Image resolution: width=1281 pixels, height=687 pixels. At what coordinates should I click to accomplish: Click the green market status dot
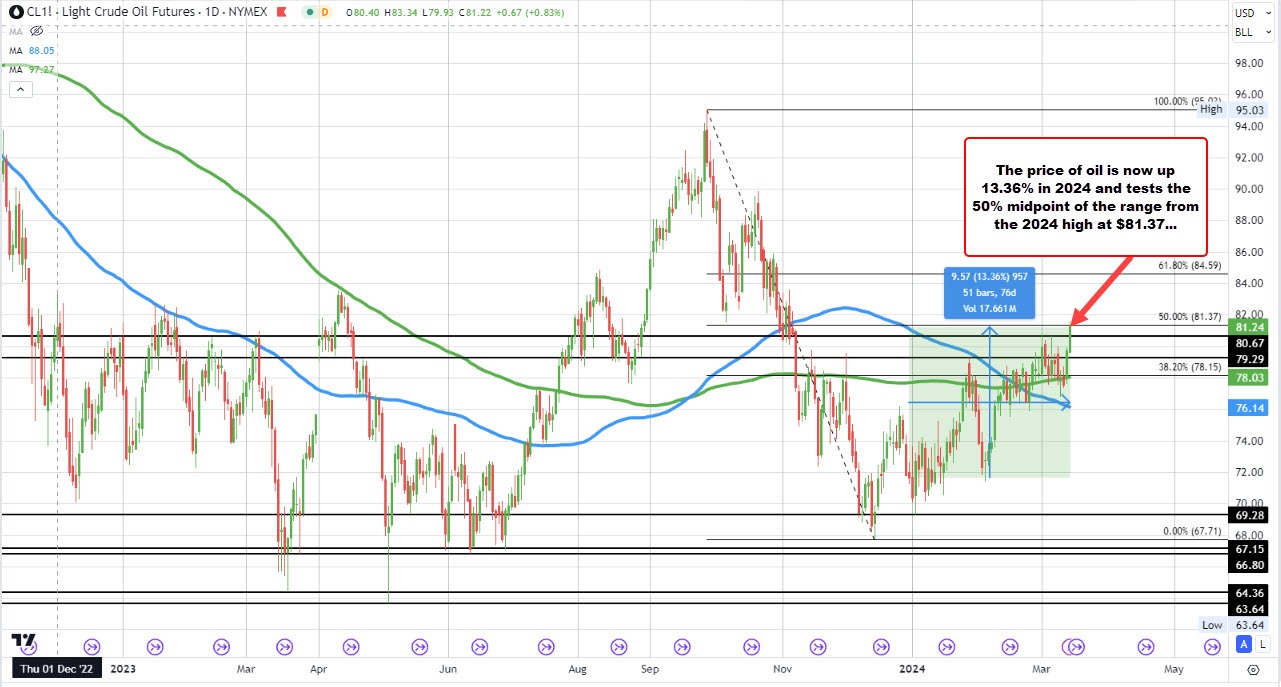(x=310, y=12)
